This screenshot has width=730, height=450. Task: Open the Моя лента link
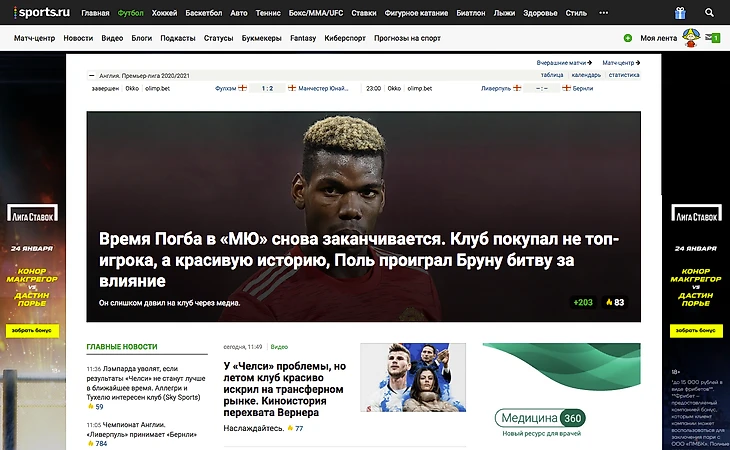point(658,38)
